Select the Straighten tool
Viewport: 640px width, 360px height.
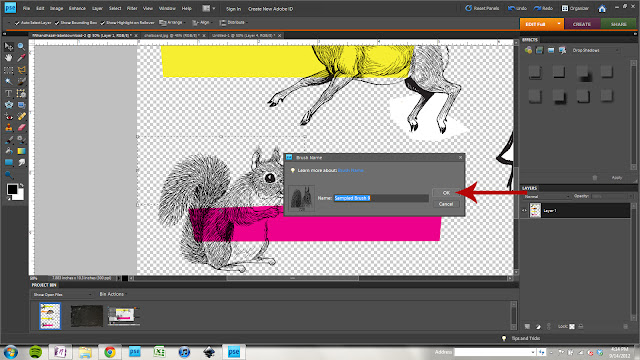pos(21,105)
